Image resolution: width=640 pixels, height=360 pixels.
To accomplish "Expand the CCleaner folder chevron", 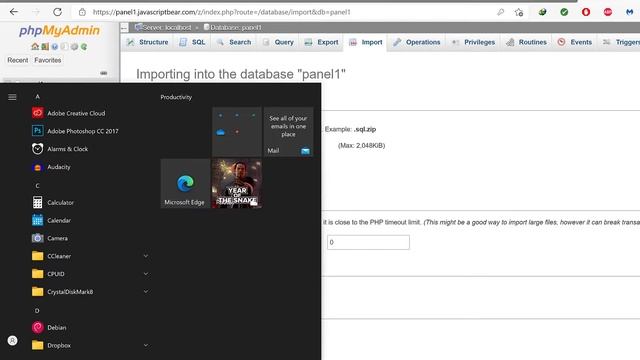I will coord(146,256).
